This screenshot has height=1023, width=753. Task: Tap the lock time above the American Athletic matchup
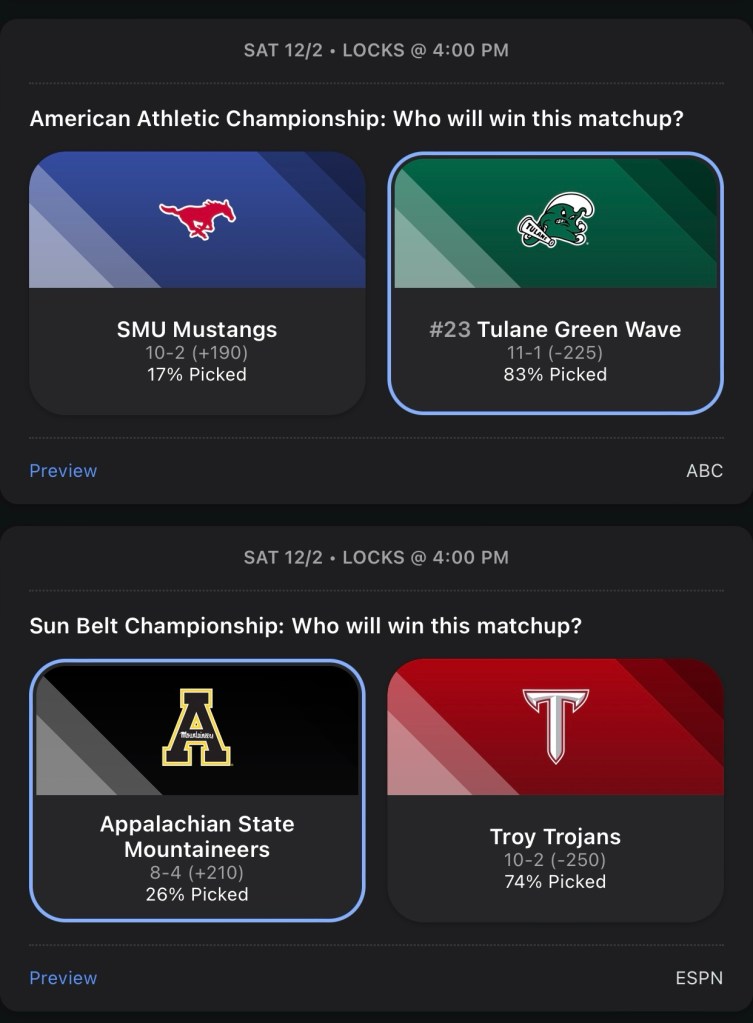pyautogui.click(x=376, y=50)
